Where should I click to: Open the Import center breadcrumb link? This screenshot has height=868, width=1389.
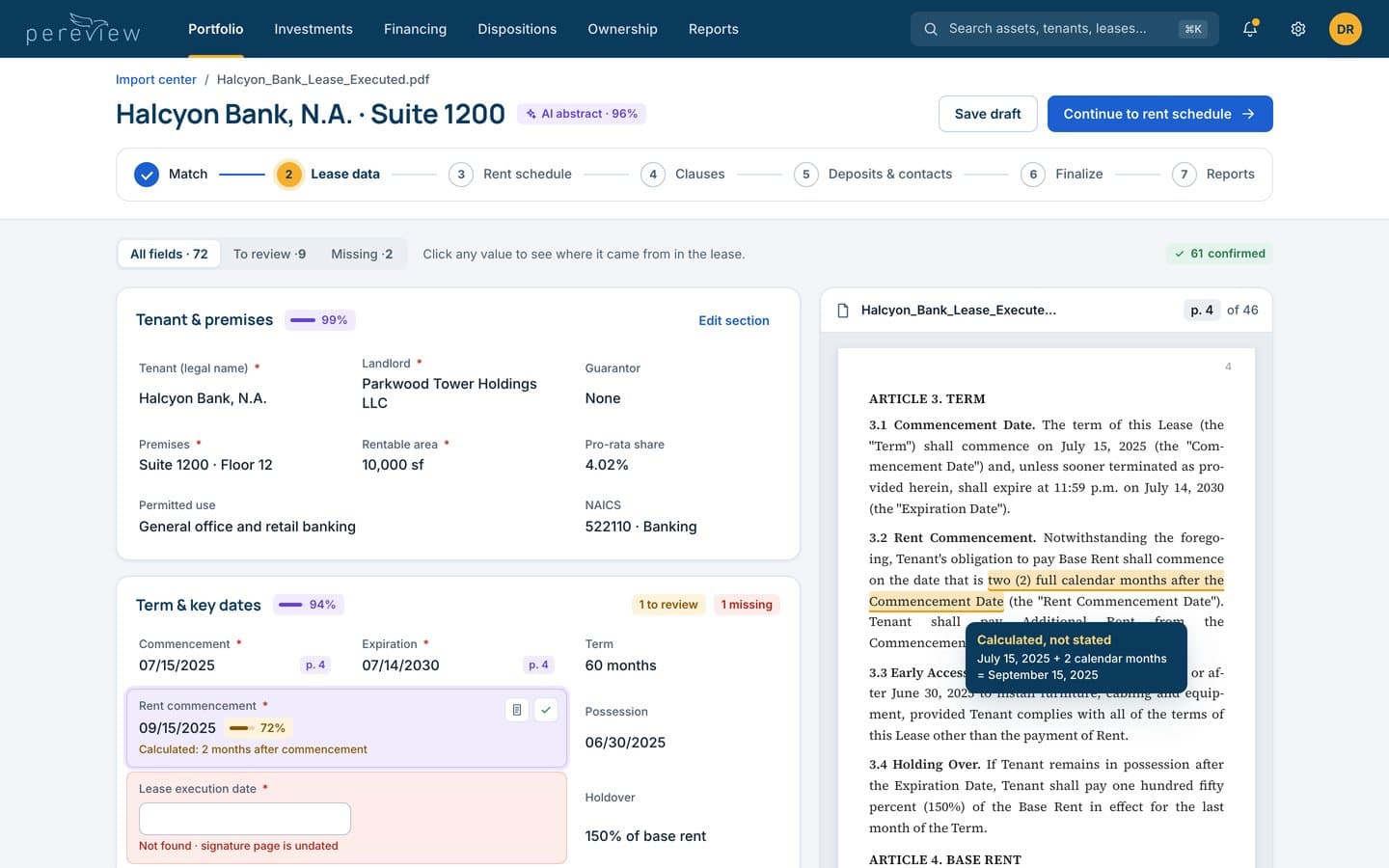[x=156, y=79]
